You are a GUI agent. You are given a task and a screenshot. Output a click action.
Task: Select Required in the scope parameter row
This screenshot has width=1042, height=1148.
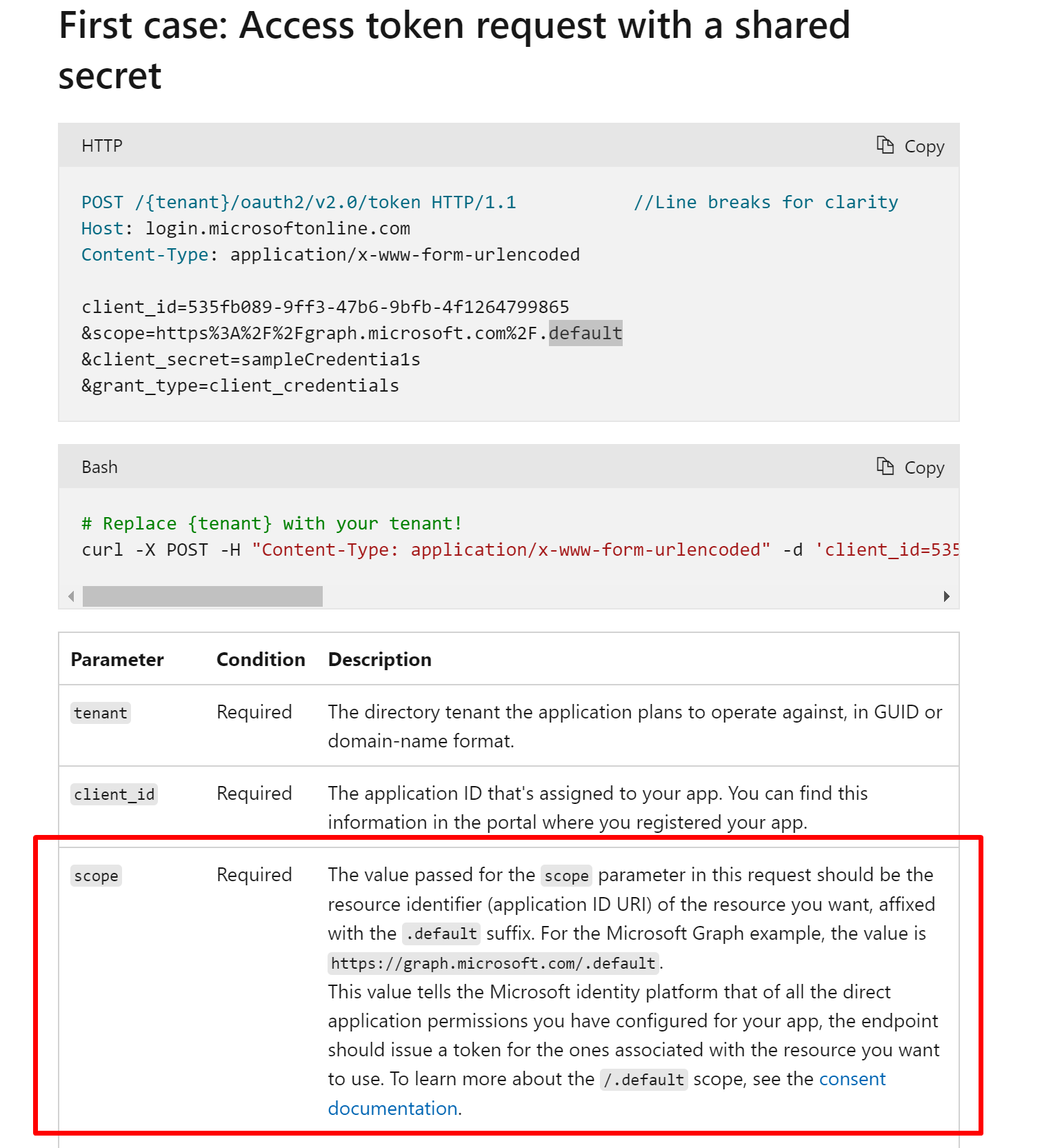(254, 874)
